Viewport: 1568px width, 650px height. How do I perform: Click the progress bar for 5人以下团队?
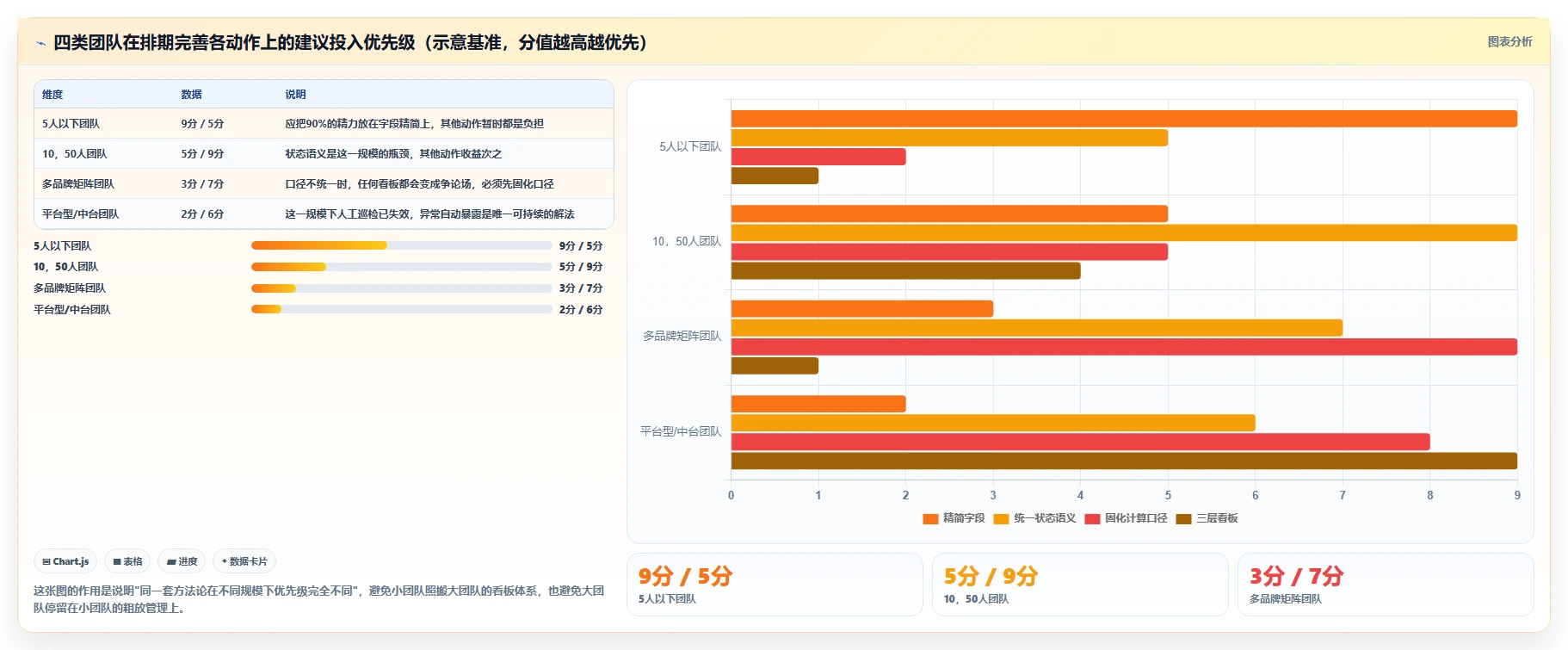pyautogui.click(x=401, y=245)
